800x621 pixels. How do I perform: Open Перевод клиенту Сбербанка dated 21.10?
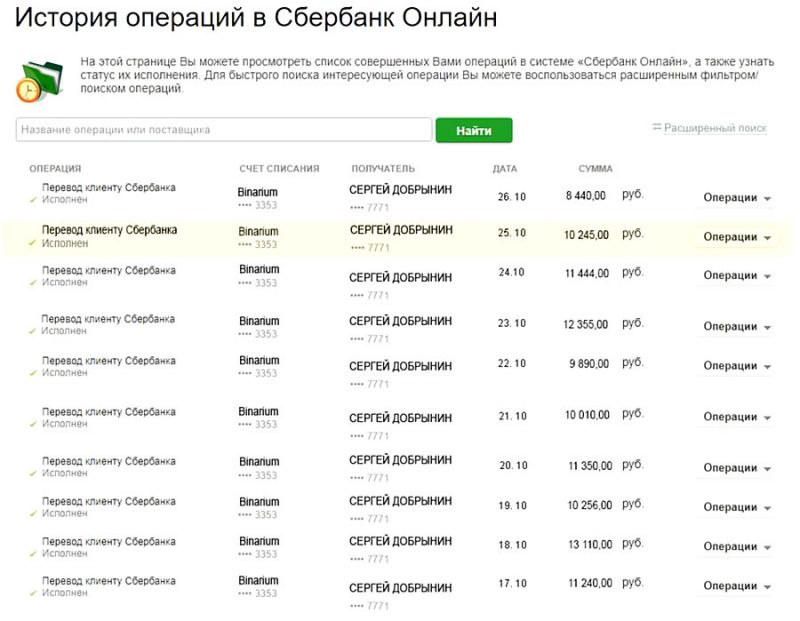(109, 411)
